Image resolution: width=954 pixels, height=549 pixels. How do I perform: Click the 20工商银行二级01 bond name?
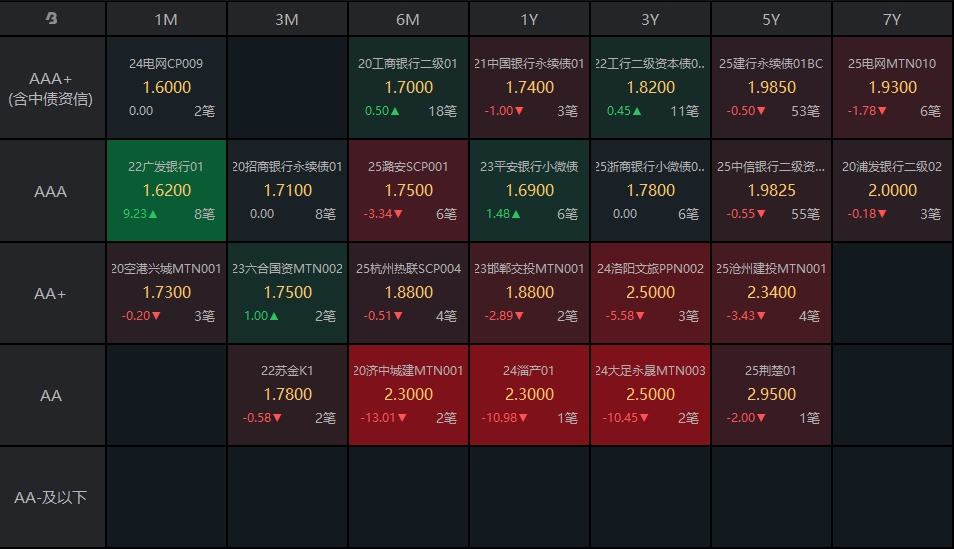(408, 64)
